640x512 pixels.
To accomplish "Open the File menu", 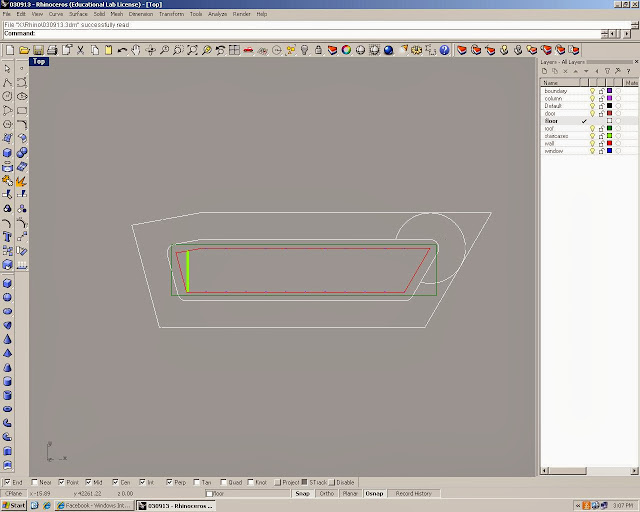I will click(7, 14).
